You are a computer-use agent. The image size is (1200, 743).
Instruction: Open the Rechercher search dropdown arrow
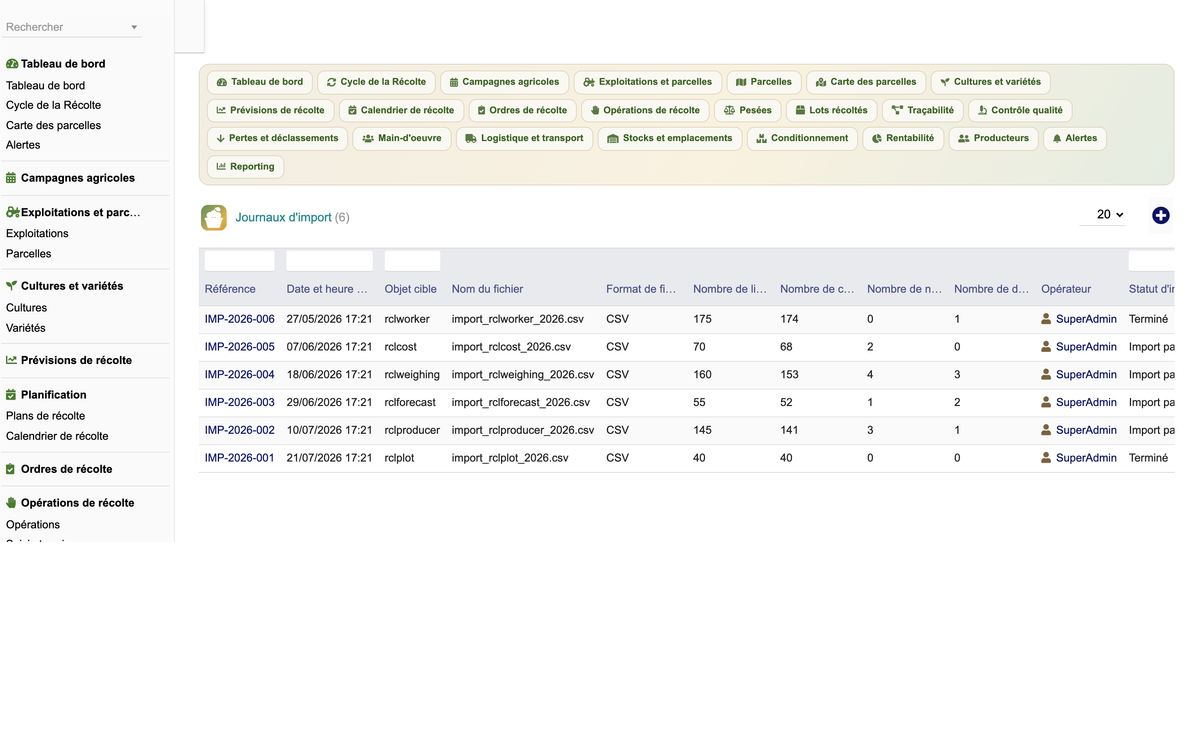pos(134,27)
